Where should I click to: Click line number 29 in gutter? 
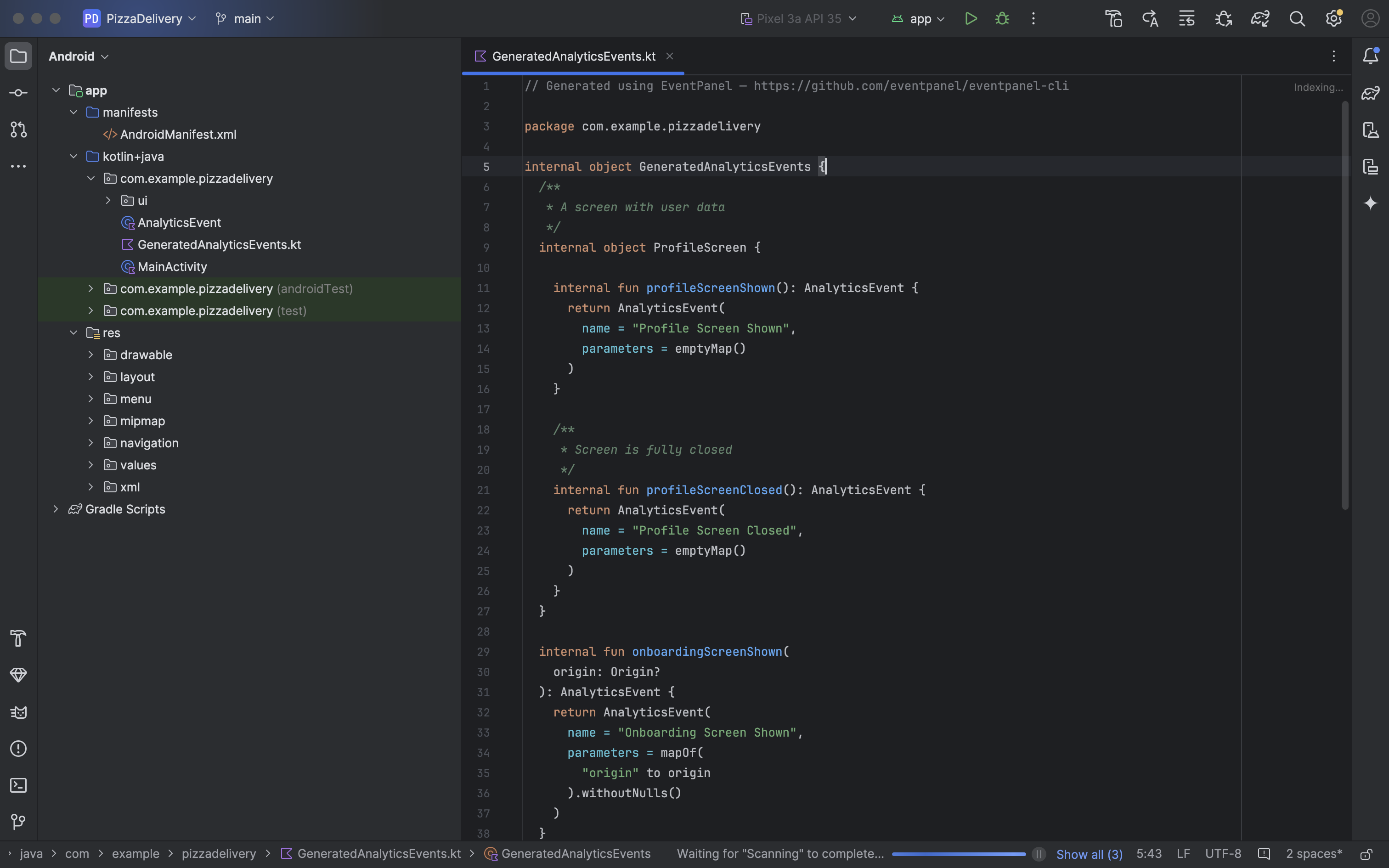[x=483, y=652]
